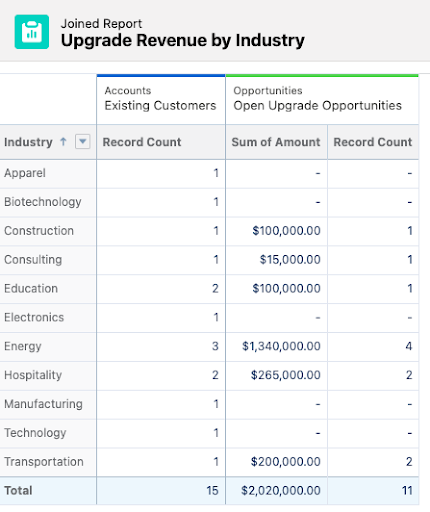Click Education account record count 2
The image size is (430, 512).
[215, 289]
